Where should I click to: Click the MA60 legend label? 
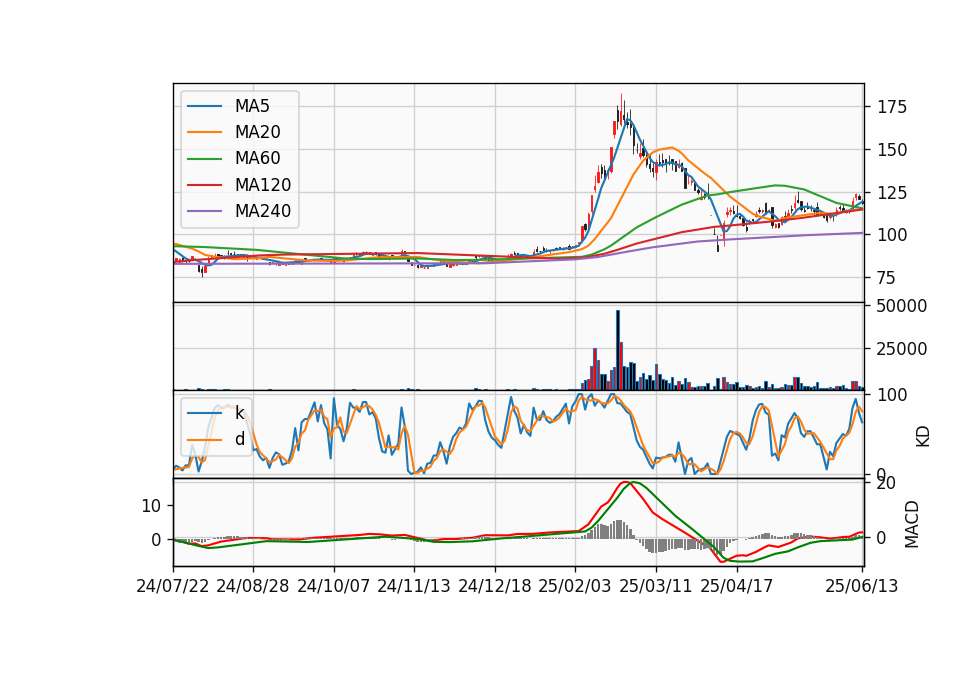click(257, 158)
